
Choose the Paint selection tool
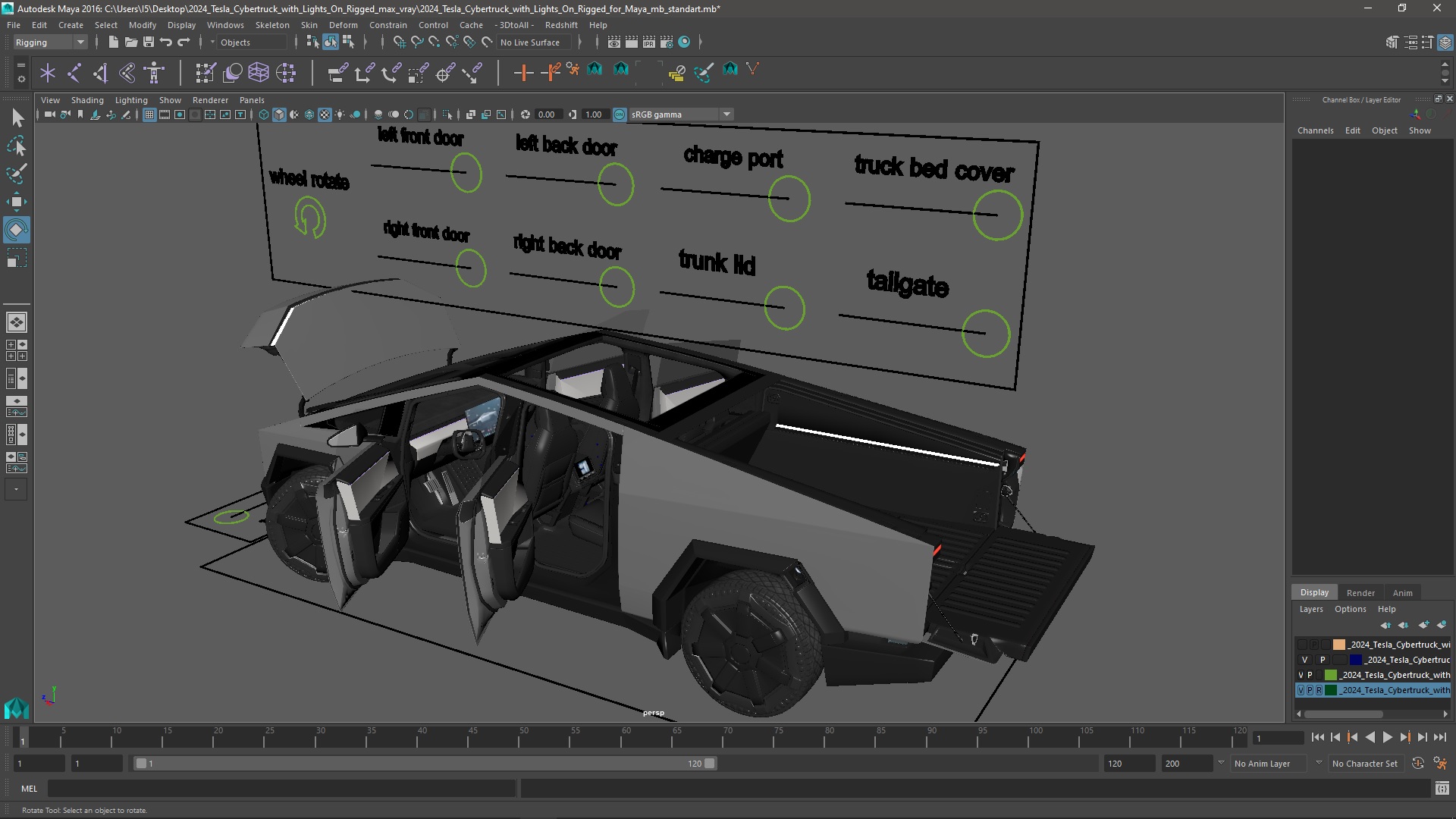coord(16,173)
